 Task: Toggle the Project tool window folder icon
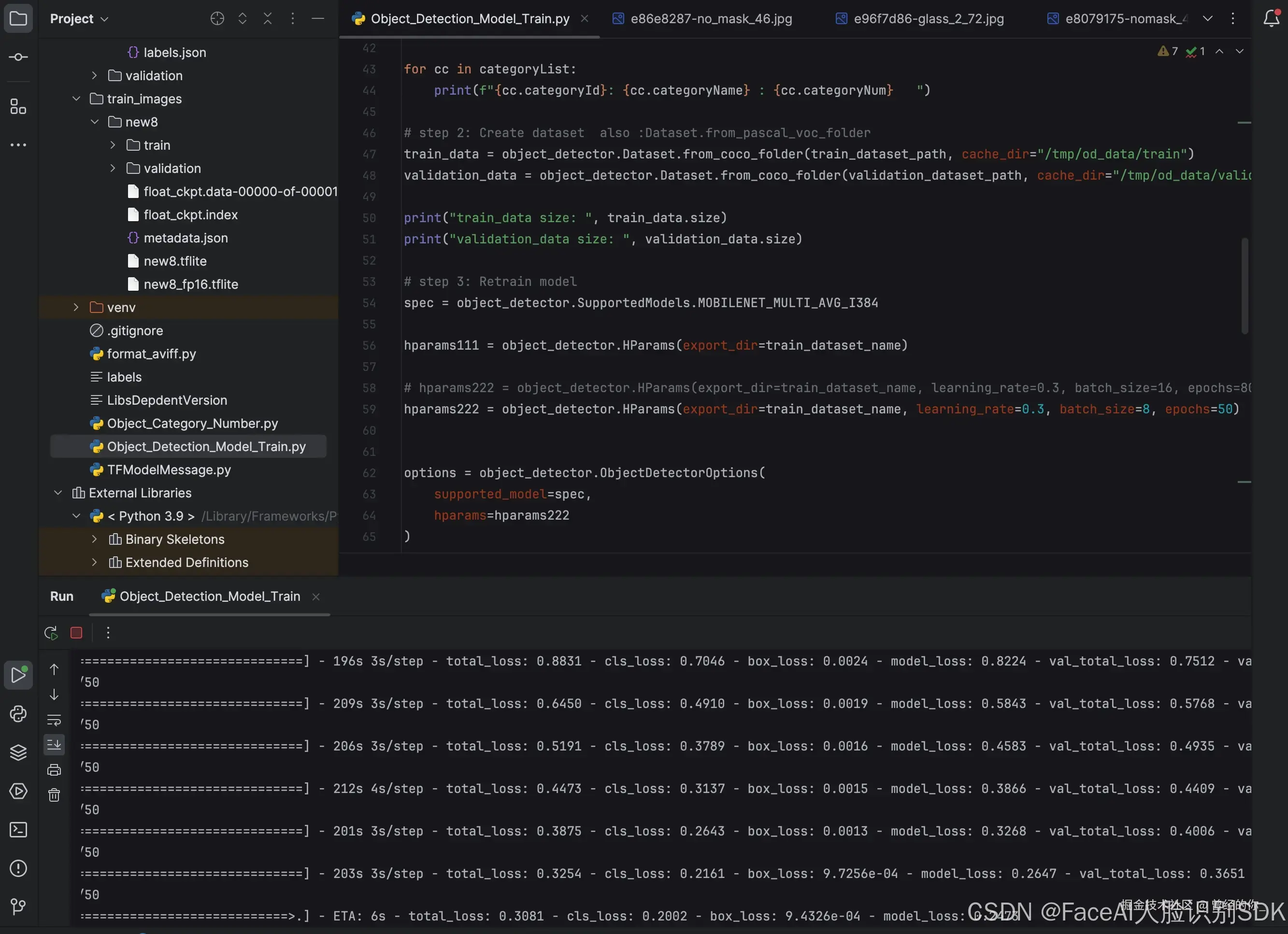click(x=18, y=19)
